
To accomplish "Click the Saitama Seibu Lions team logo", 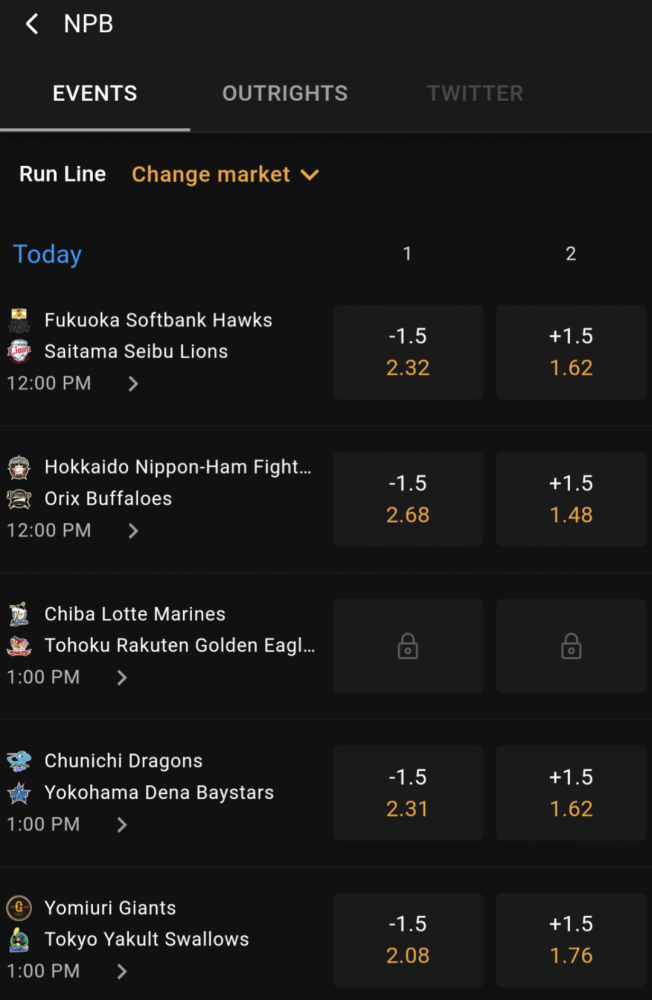I will [19, 351].
